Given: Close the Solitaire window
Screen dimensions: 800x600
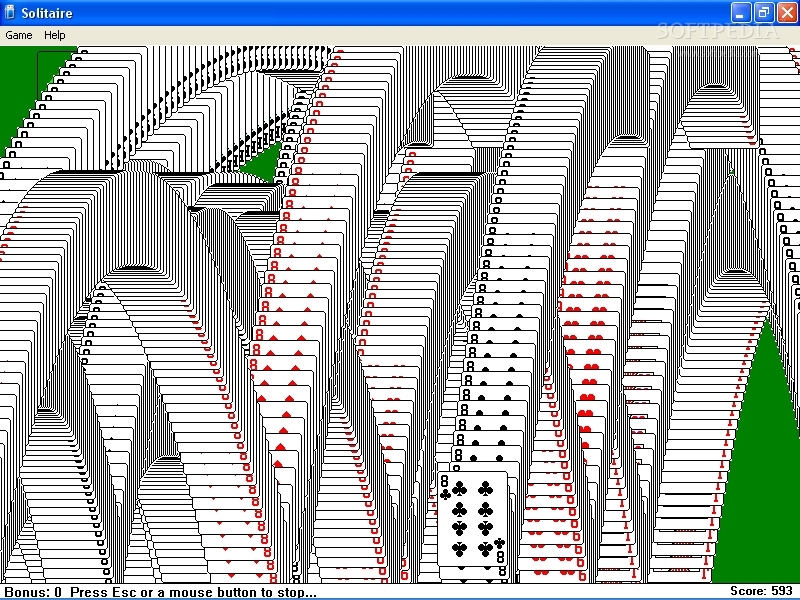Looking at the screenshot, I should (x=787, y=12).
